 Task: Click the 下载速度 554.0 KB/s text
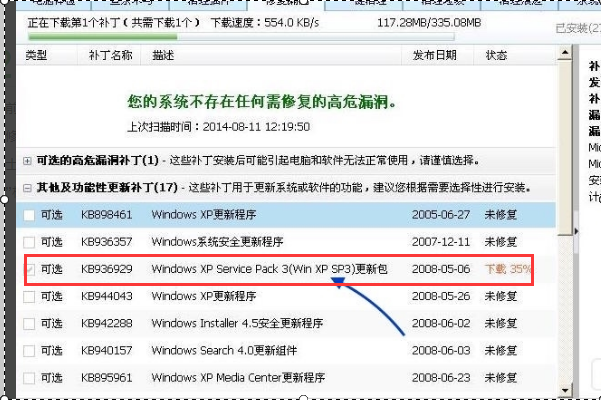[265, 23]
